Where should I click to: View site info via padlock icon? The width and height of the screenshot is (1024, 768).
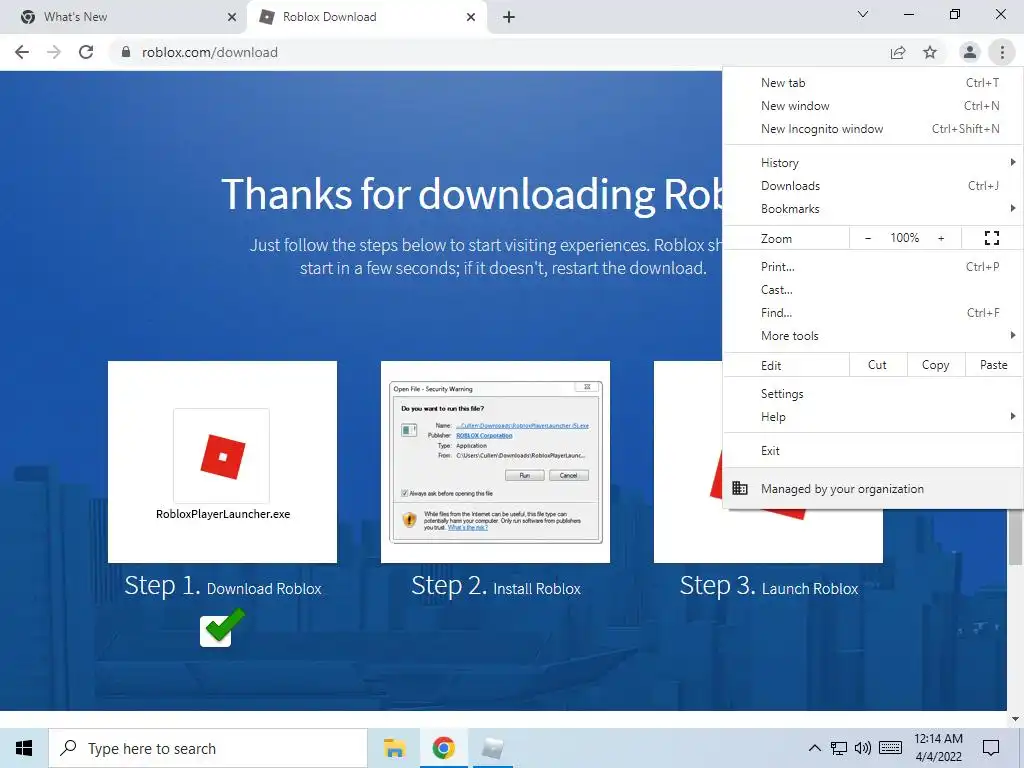[126, 52]
